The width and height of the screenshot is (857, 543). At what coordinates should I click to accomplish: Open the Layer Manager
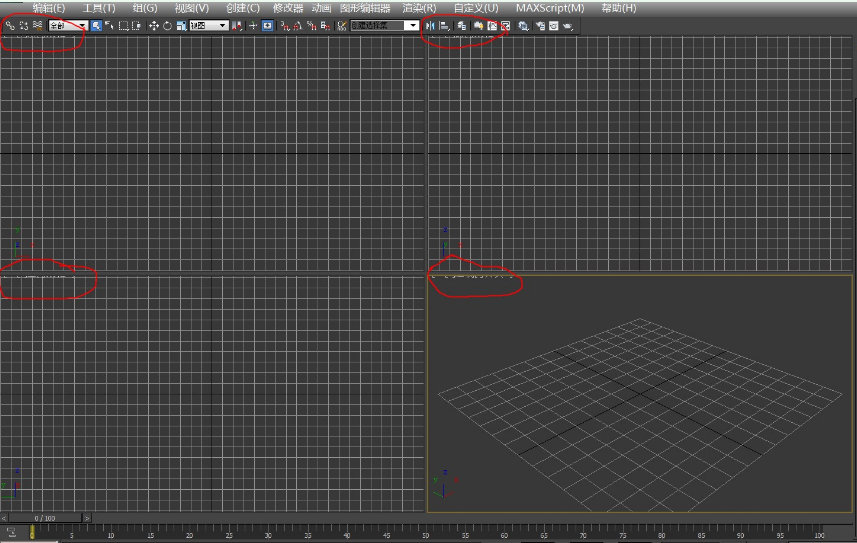pos(462,26)
